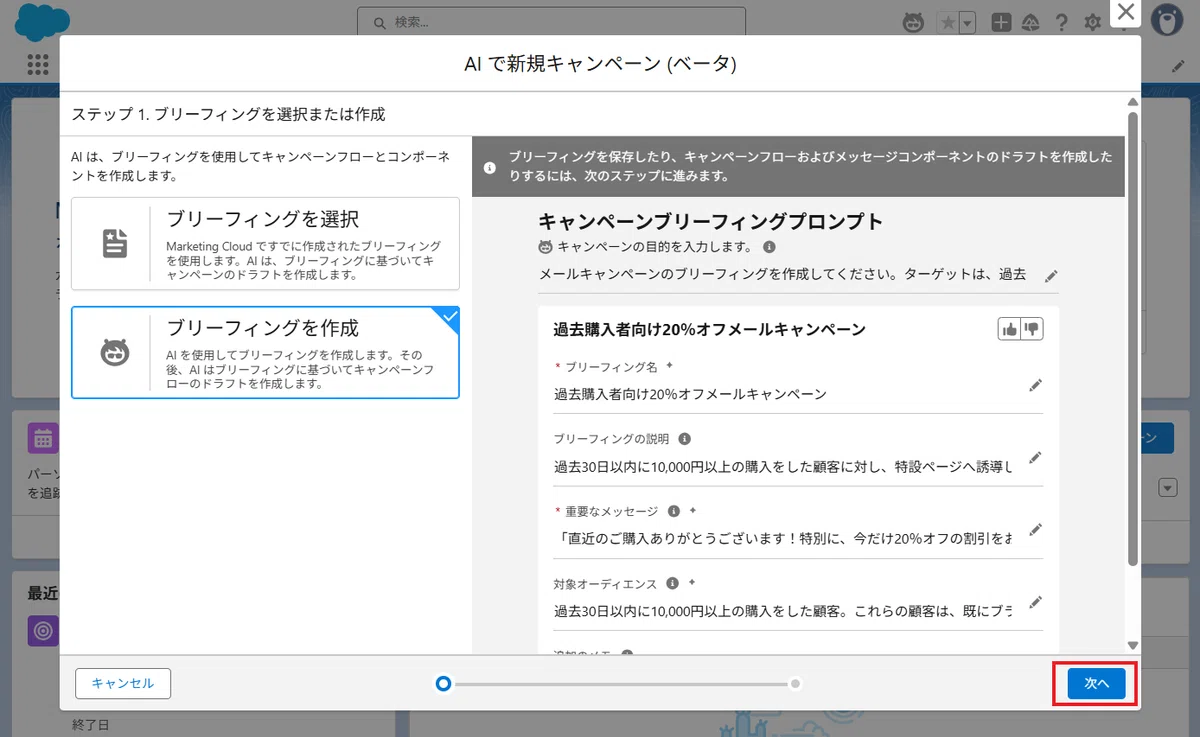The image size is (1200, 737).
Task: Click the ブリーフィング名 value text
Action: (690, 394)
